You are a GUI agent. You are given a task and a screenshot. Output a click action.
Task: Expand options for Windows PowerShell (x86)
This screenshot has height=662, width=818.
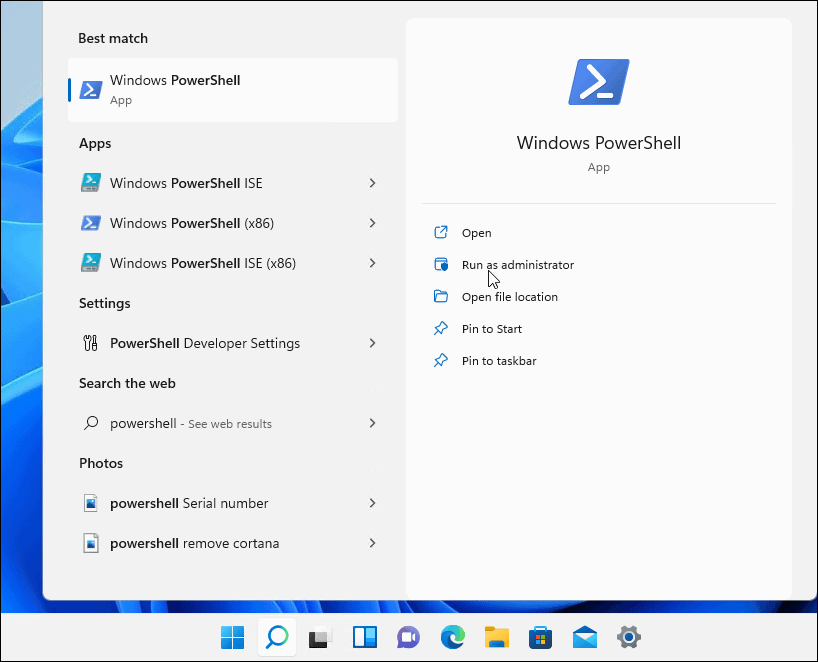(372, 223)
